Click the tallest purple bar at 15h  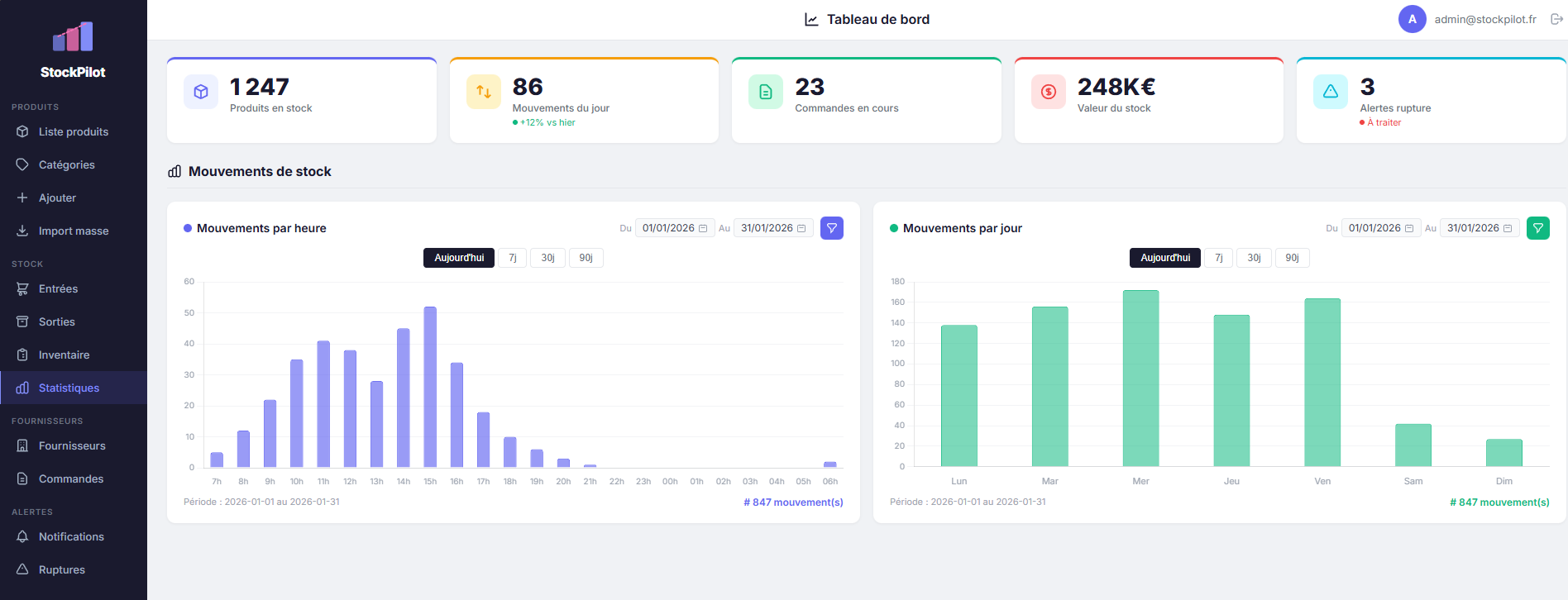tap(430, 387)
